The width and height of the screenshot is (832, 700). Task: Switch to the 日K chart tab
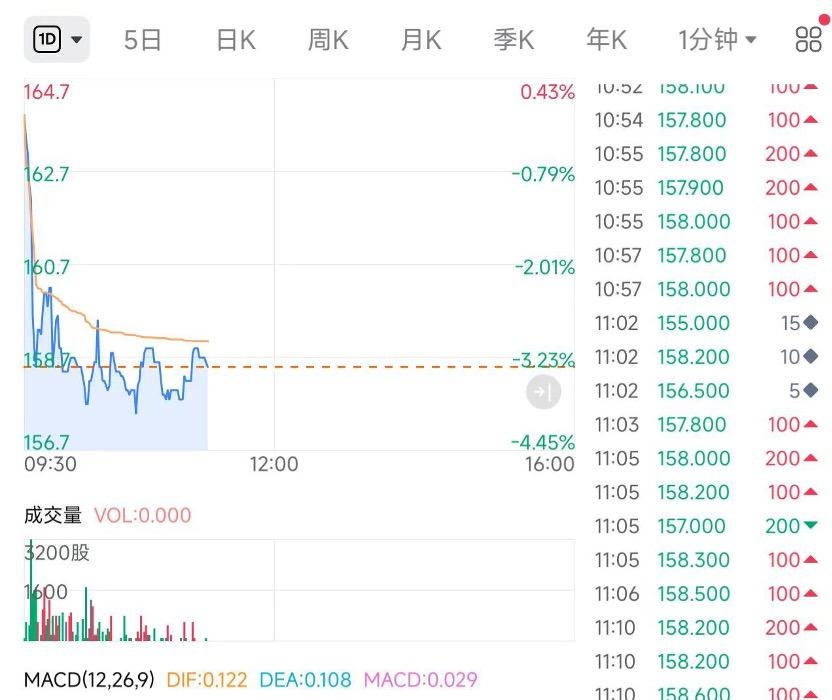[236, 40]
